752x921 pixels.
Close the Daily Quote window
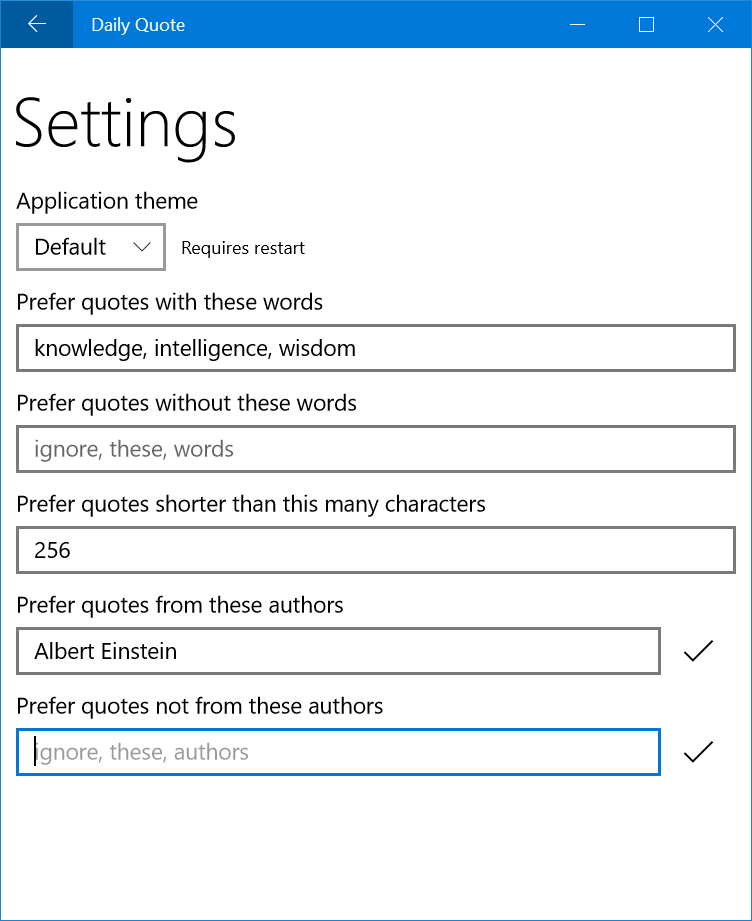pyautogui.click(x=715, y=25)
